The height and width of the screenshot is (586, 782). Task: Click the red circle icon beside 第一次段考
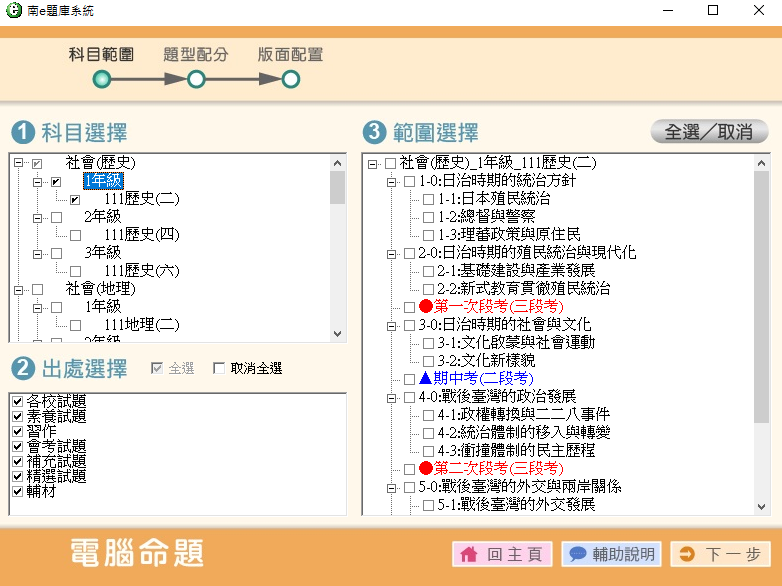pyautogui.click(x=425, y=307)
